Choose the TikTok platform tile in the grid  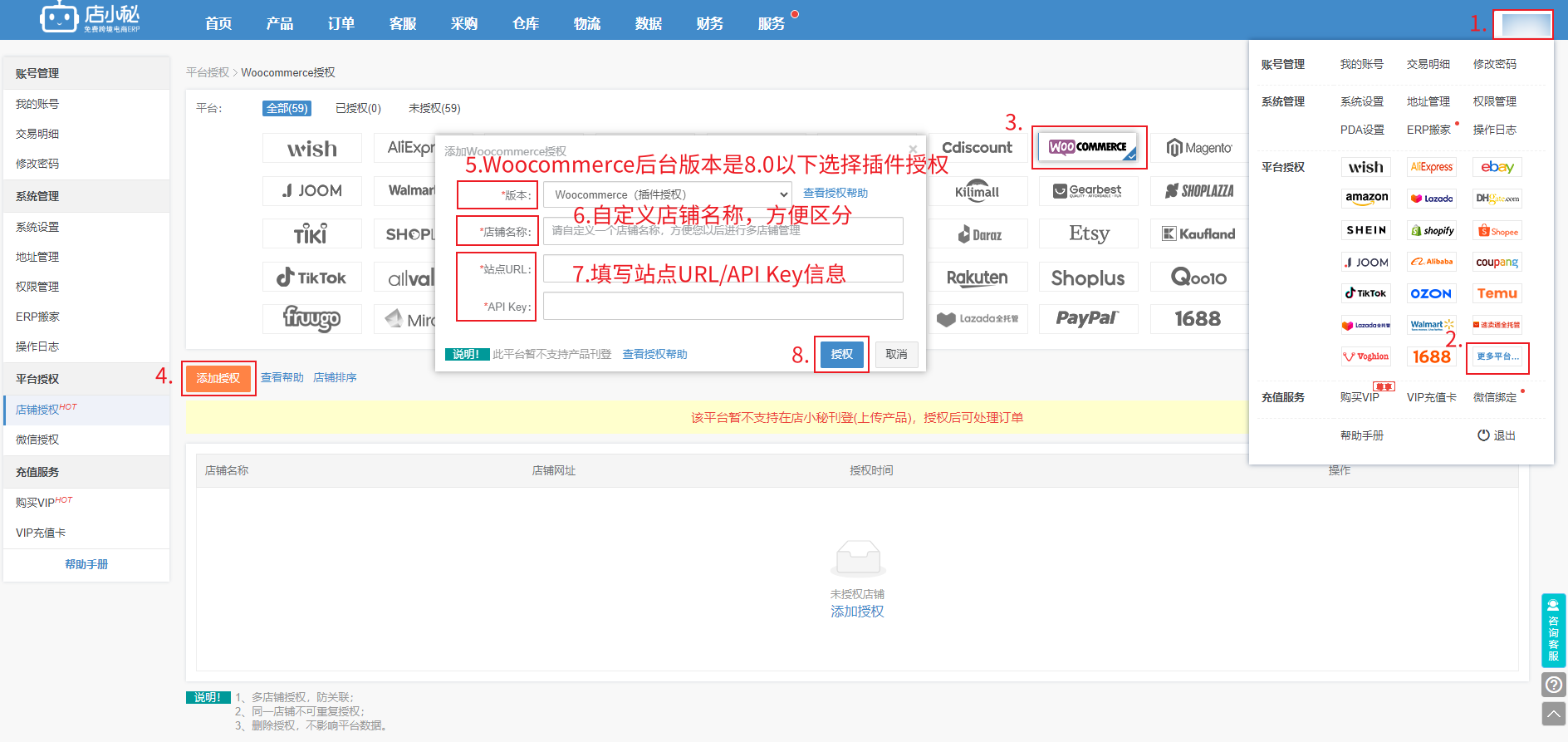tap(312, 278)
